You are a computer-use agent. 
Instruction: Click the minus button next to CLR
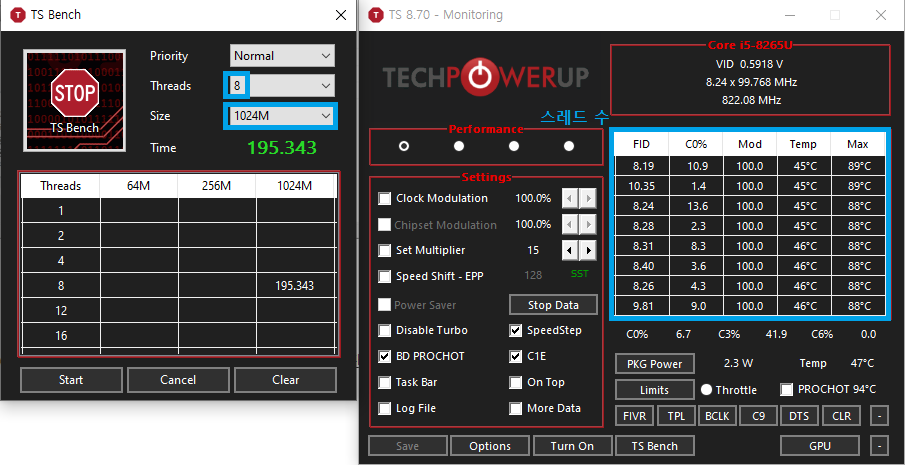point(879,415)
